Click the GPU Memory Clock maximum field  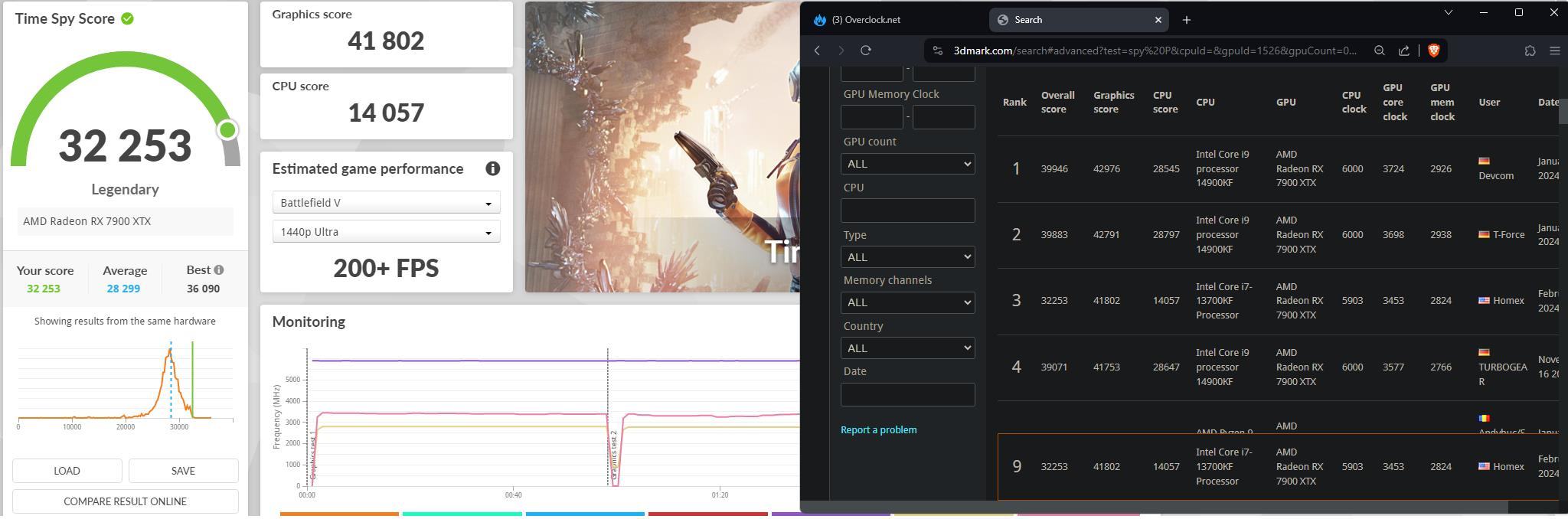[943, 117]
